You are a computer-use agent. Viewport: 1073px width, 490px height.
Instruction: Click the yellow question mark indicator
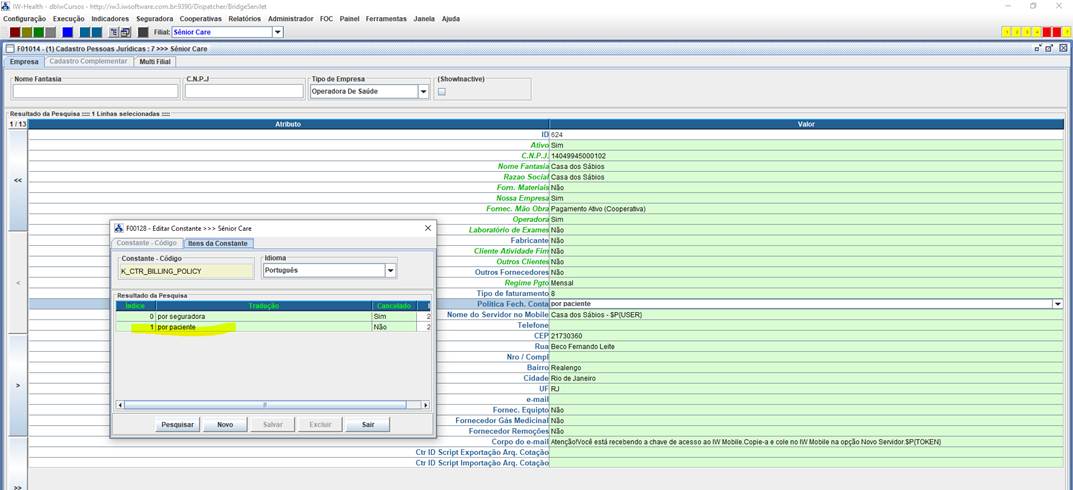(x=1067, y=32)
